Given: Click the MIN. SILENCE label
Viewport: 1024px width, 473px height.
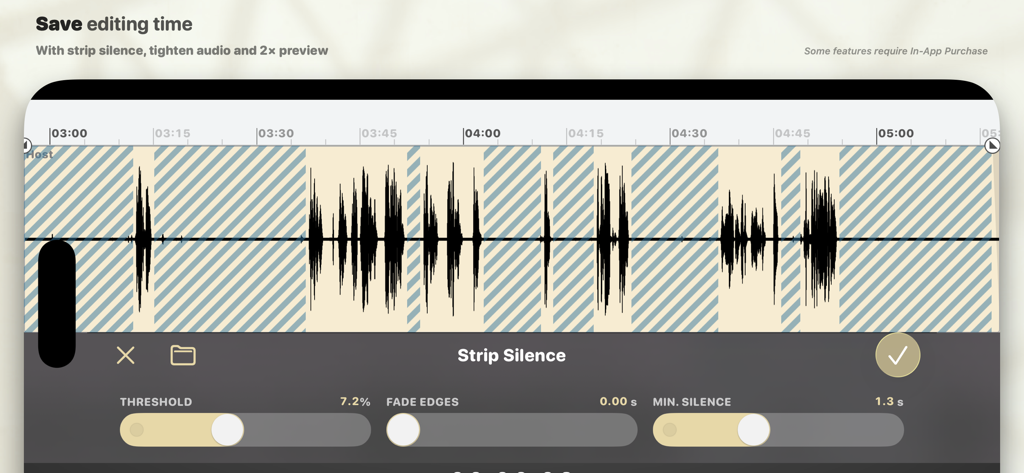Looking at the screenshot, I should [x=692, y=402].
